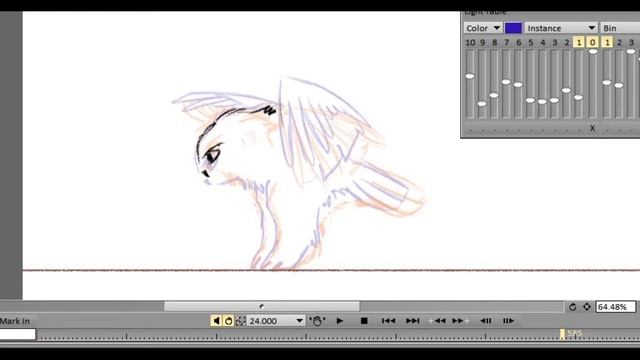The image size is (640, 360).
Task: Click opacity slider under frame 5
Action: (530, 84)
